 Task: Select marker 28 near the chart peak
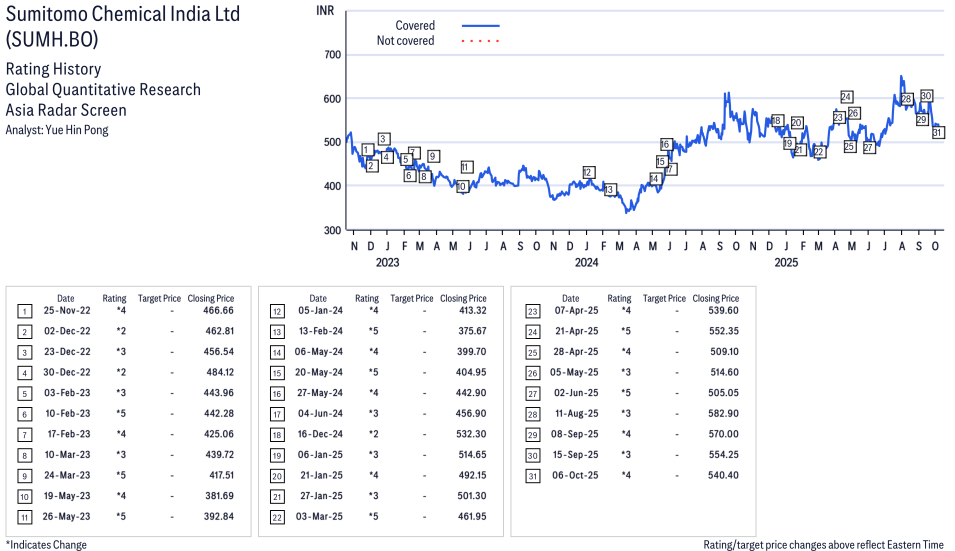[x=907, y=99]
